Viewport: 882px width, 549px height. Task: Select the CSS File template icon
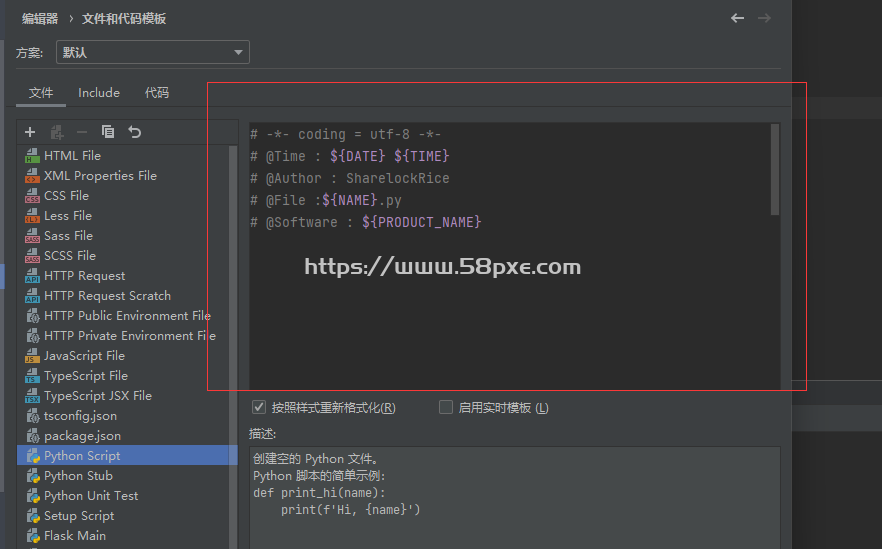pyautogui.click(x=33, y=196)
